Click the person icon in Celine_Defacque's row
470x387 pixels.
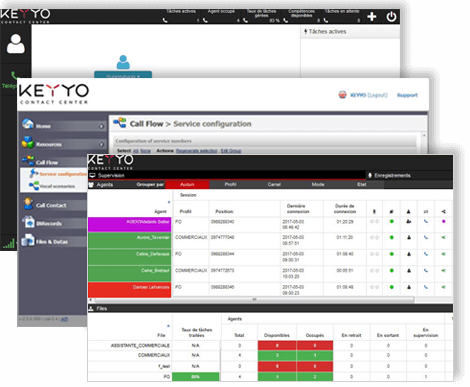coord(409,254)
